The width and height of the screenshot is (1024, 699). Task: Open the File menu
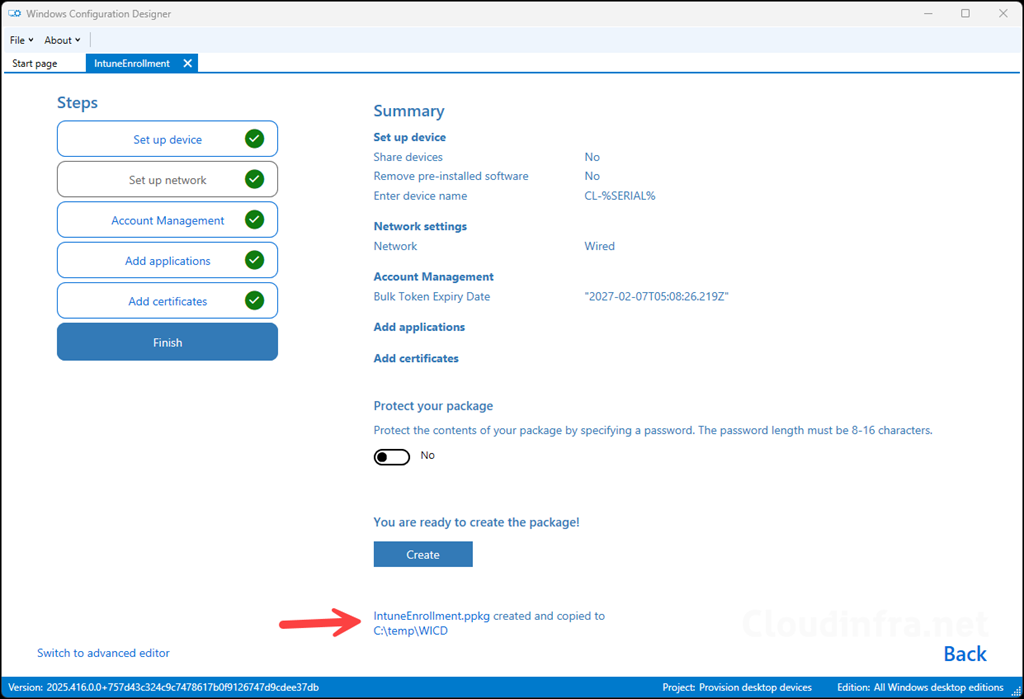[21, 40]
